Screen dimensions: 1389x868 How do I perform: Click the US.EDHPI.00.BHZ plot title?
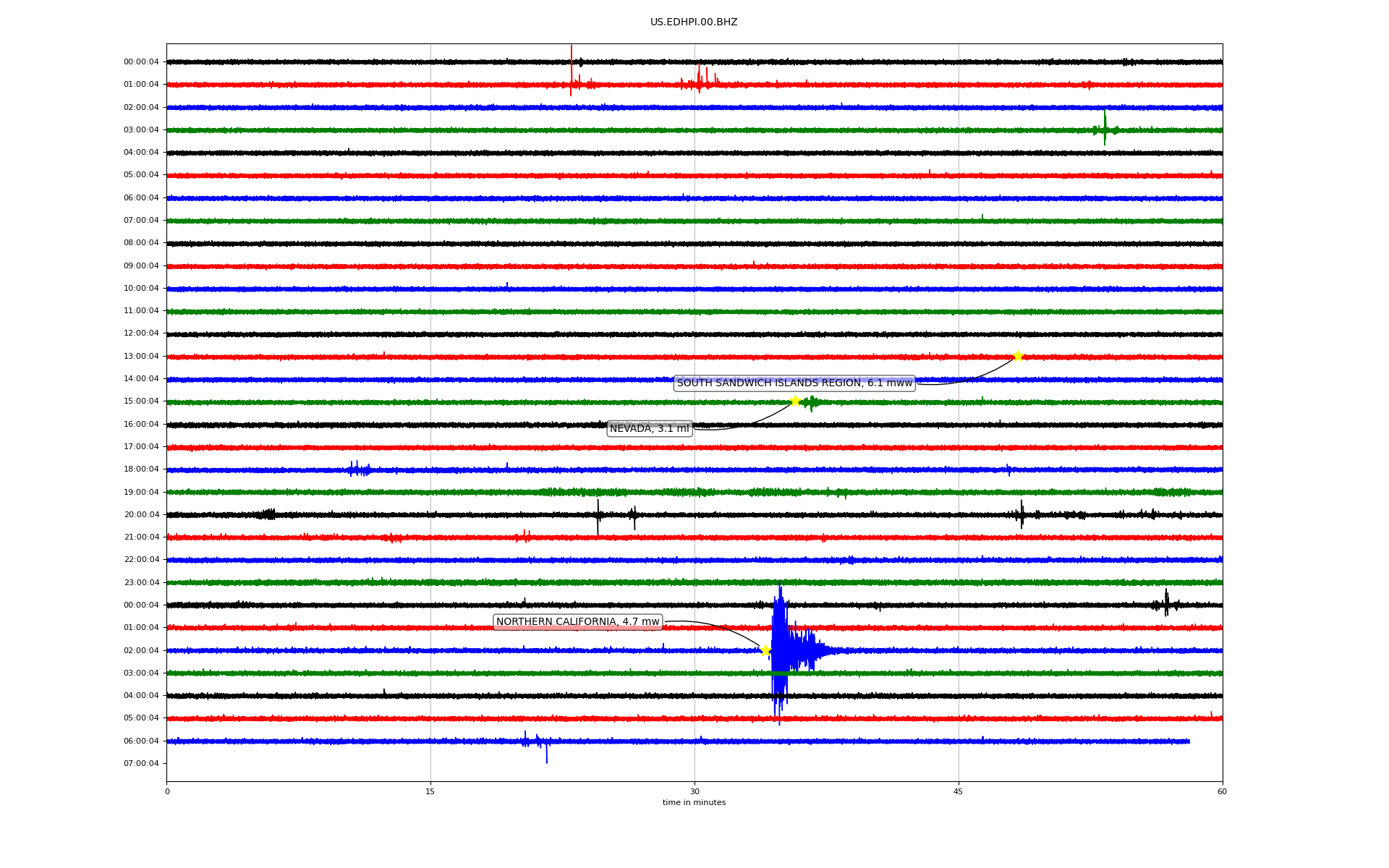click(694, 22)
